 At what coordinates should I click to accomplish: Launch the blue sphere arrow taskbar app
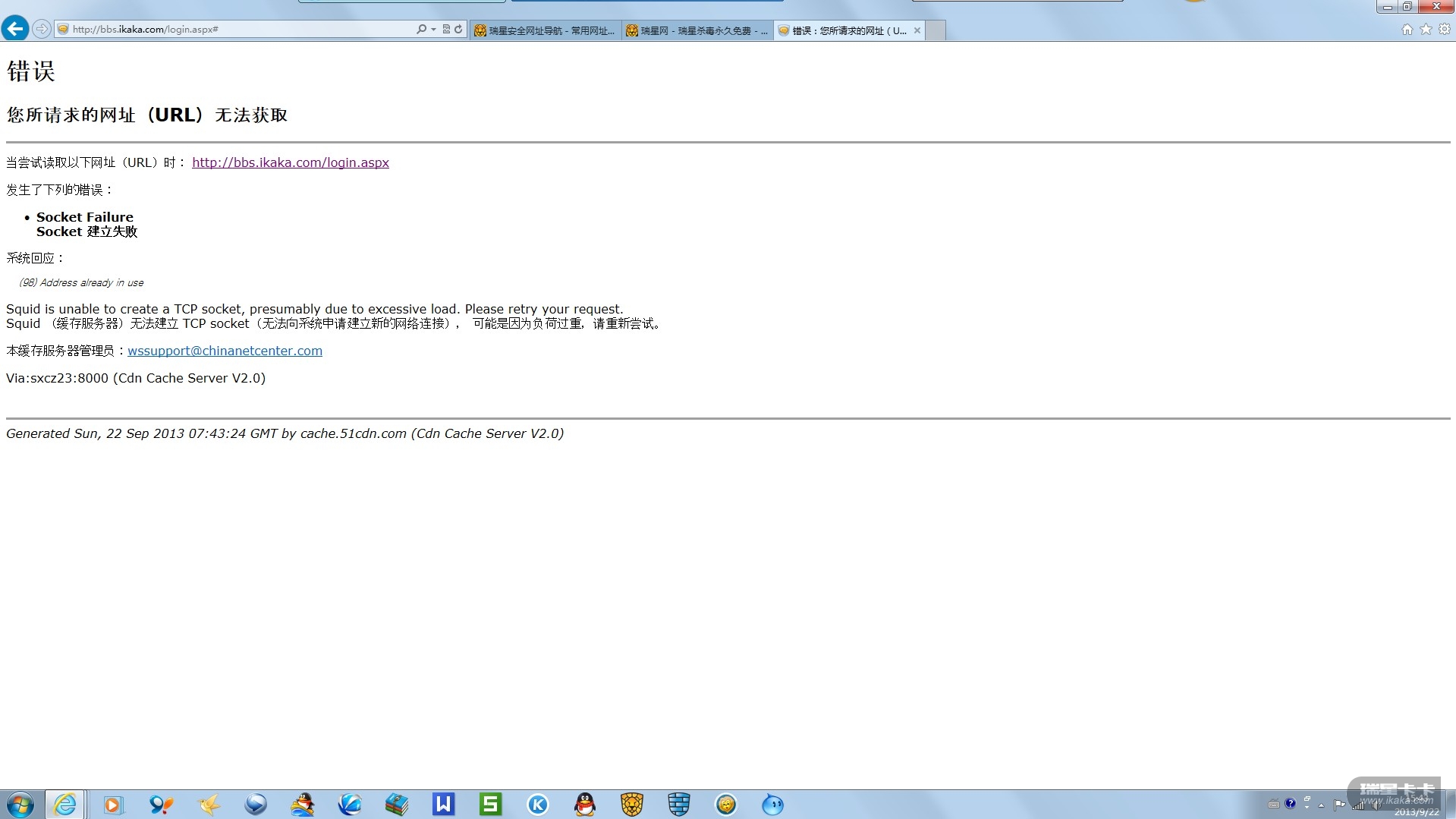(x=255, y=805)
